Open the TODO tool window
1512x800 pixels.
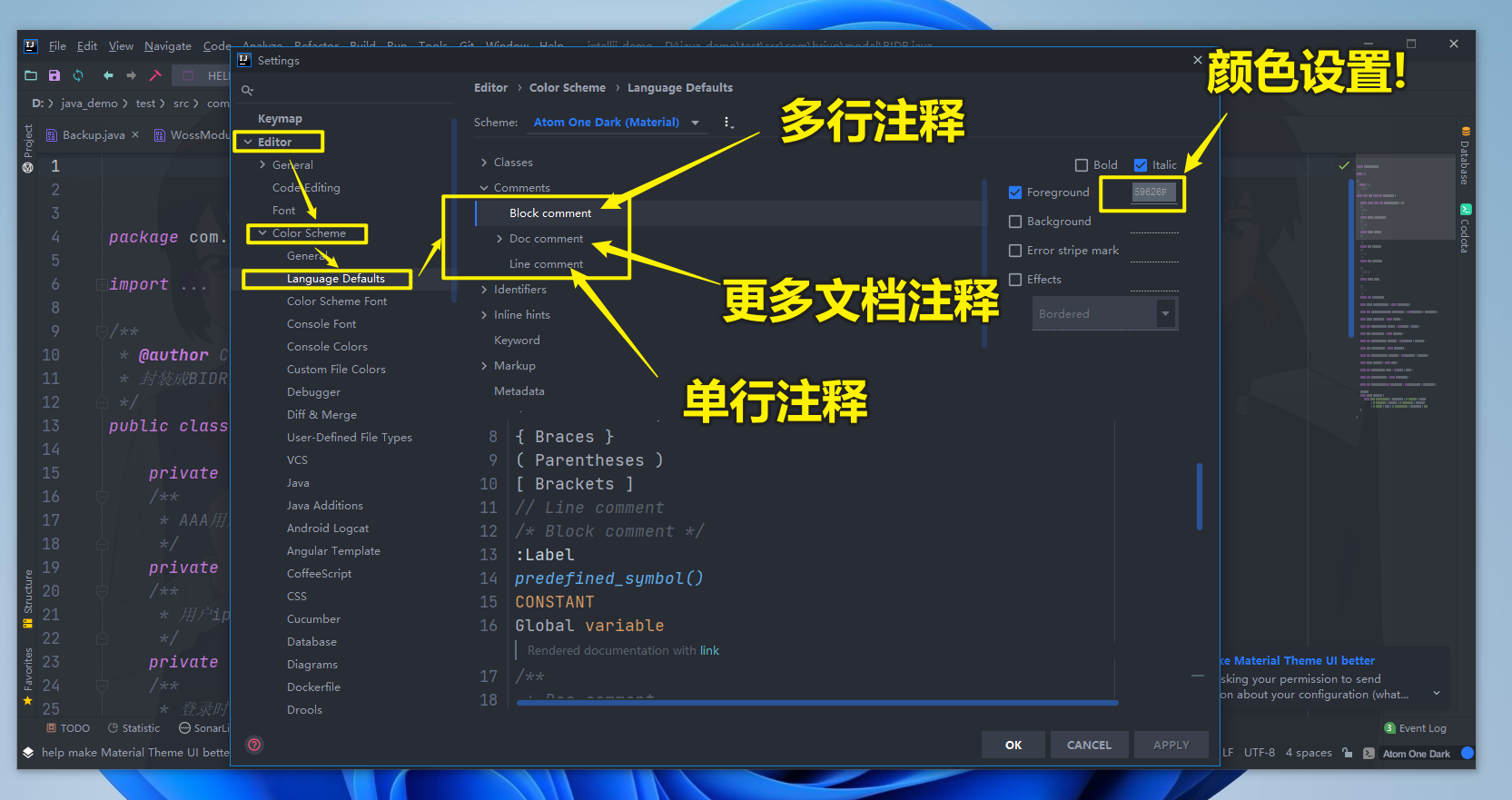(68, 728)
